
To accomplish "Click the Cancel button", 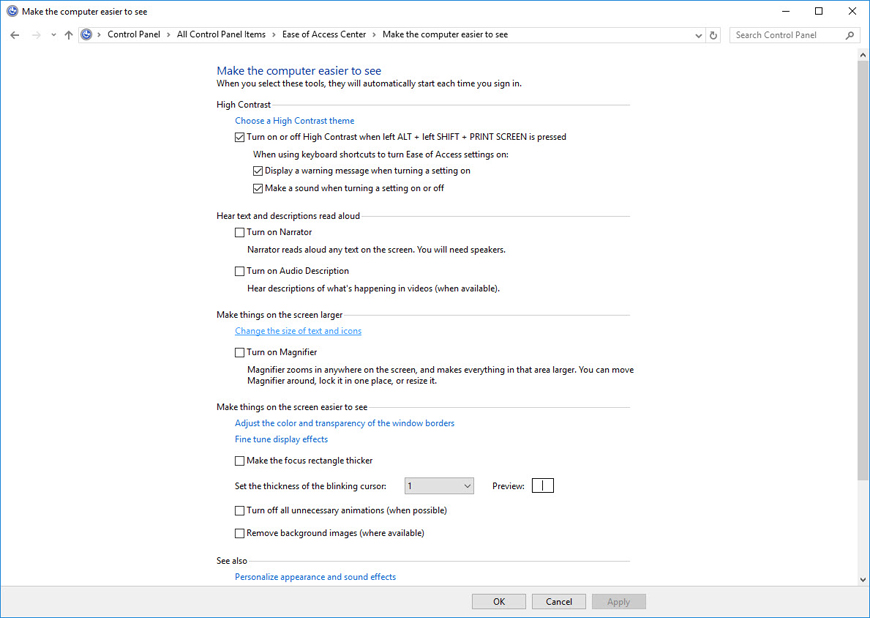I will 559,601.
